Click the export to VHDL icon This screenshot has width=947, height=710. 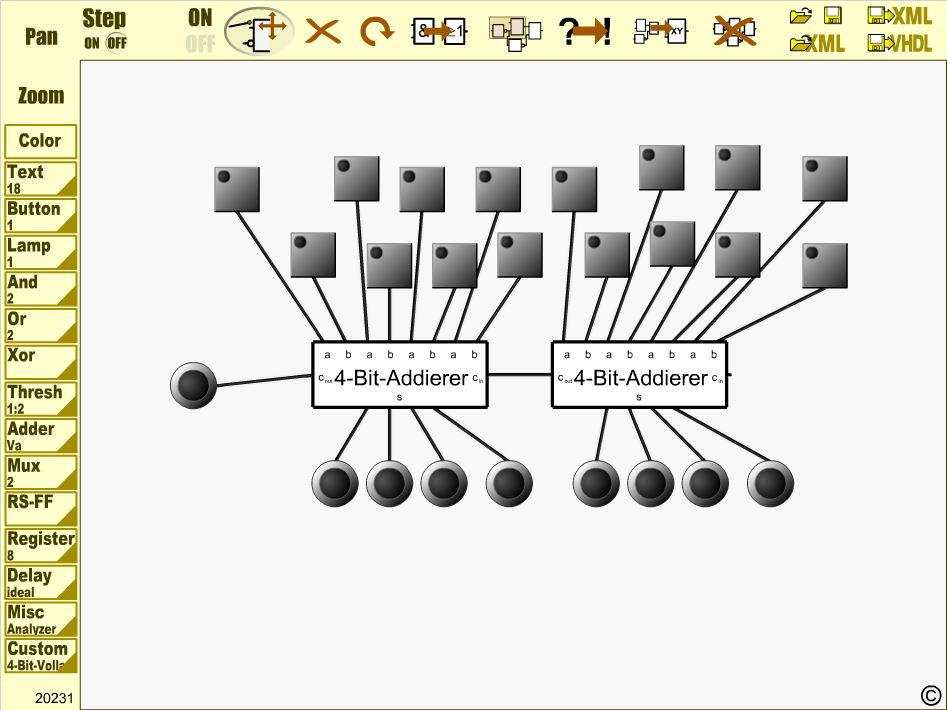coord(900,44)
